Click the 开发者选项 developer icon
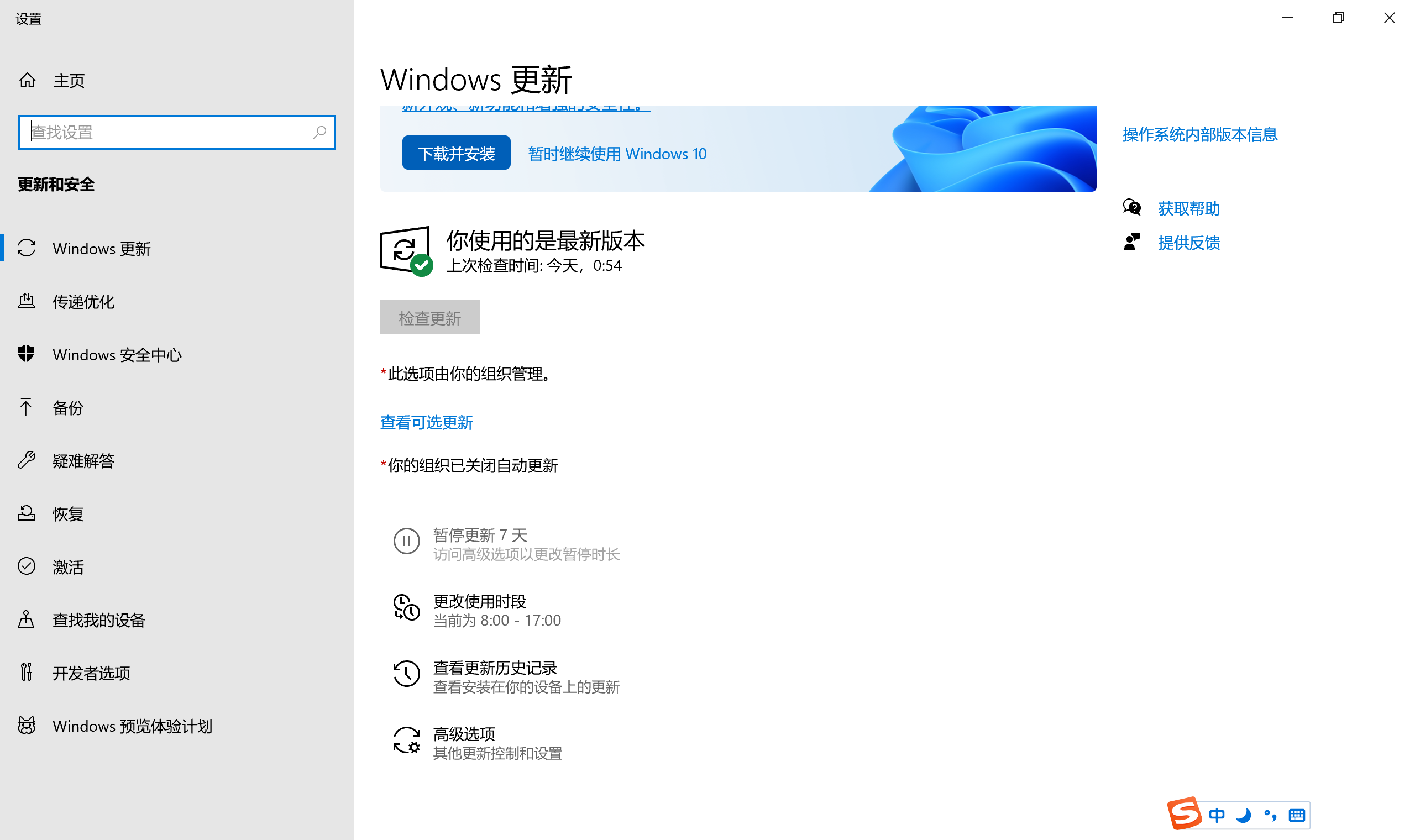1415x840 pixels. (25, 673)
